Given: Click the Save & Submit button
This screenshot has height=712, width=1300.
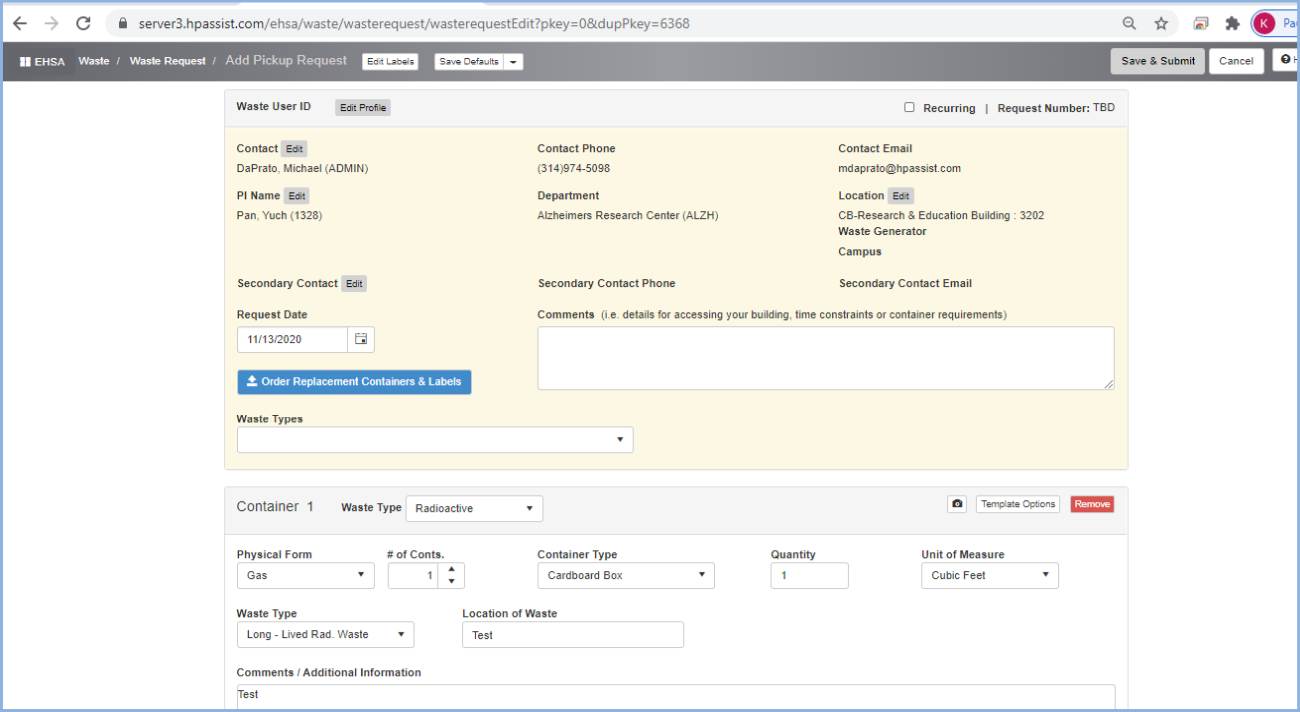Looking at the screenshot, I should (1157, 61).
